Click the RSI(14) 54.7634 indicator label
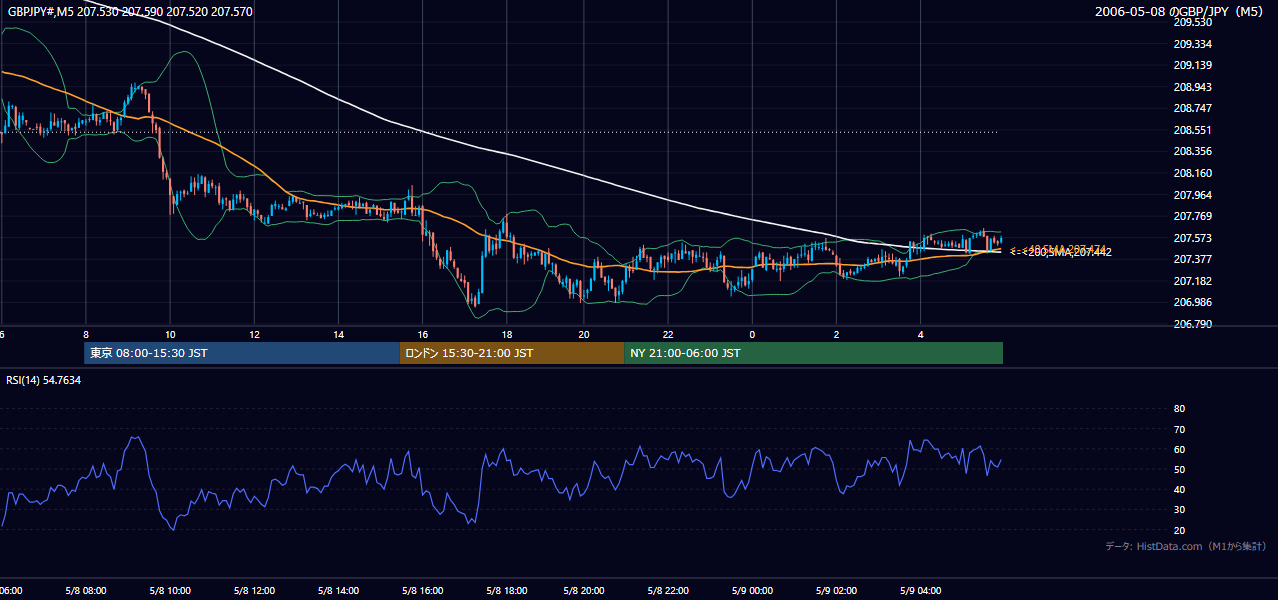Viewport: 1278px width, 600px height. pyautogui.click(x=44, y=380)
